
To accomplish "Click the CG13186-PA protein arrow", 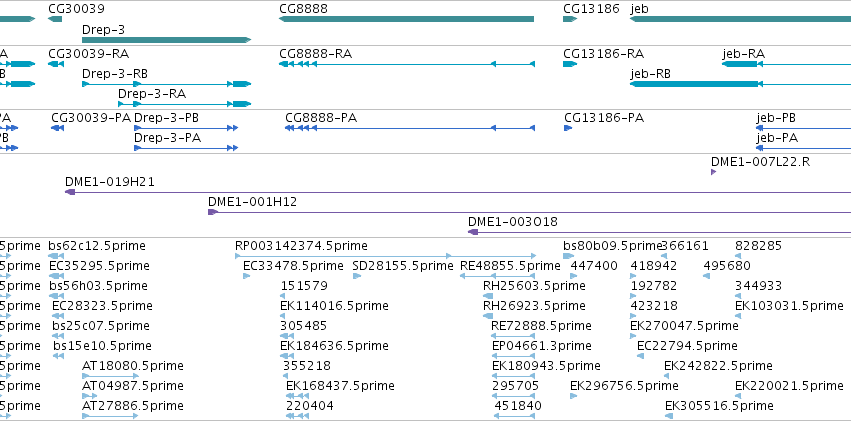I will (568, 128).
